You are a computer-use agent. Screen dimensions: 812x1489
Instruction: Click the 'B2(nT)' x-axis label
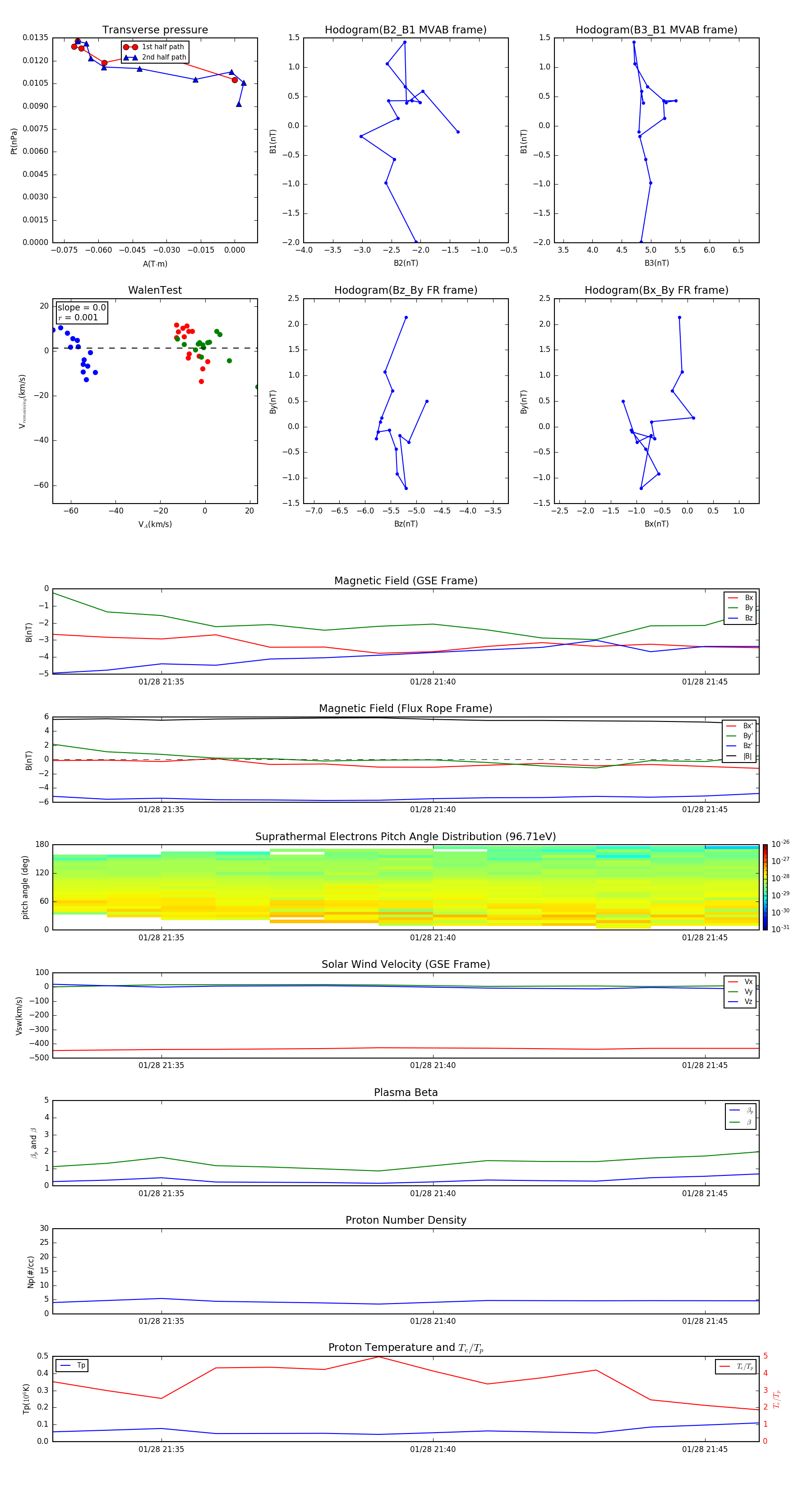click(406, 263)
